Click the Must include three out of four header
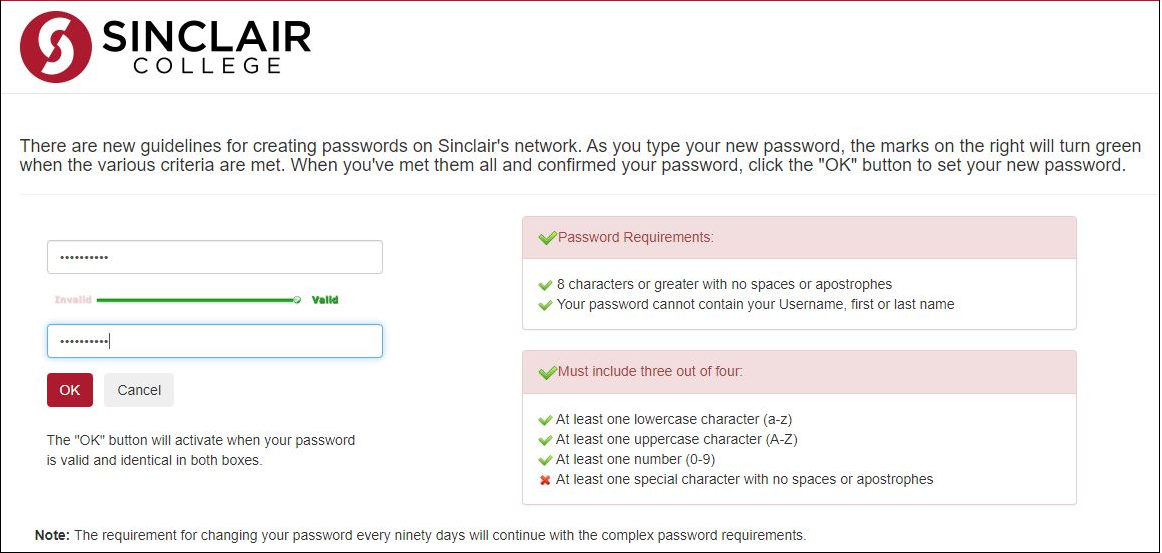The width and height of the screenshot is (1162, 553). pos(798,372)
